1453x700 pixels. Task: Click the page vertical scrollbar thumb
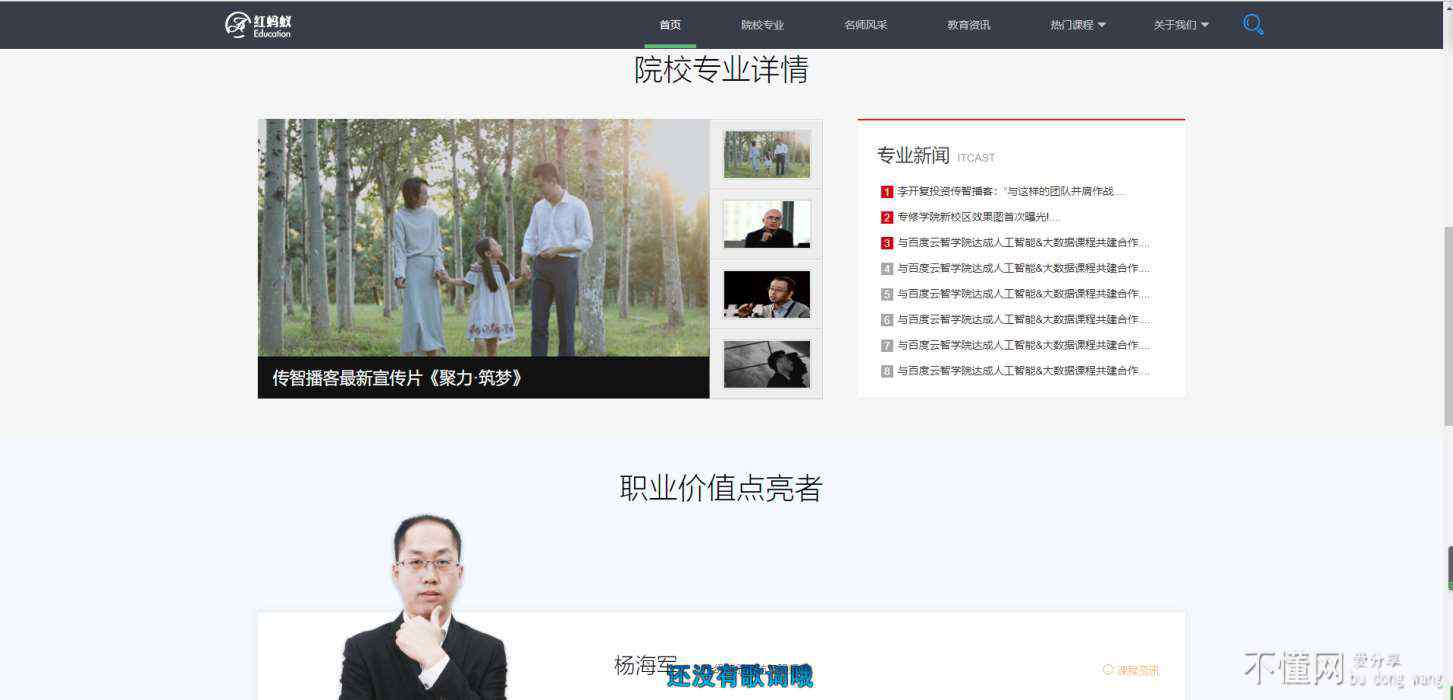(x=1448, y=325)
